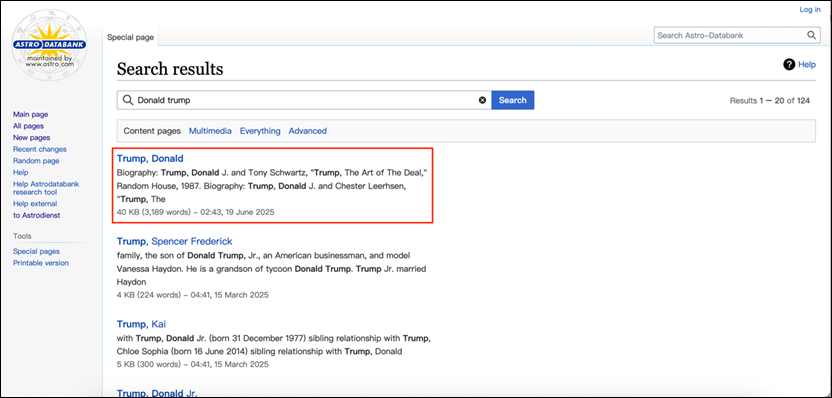Open Advanced search options
Viewport: 832px width, 398px height.
308,131
